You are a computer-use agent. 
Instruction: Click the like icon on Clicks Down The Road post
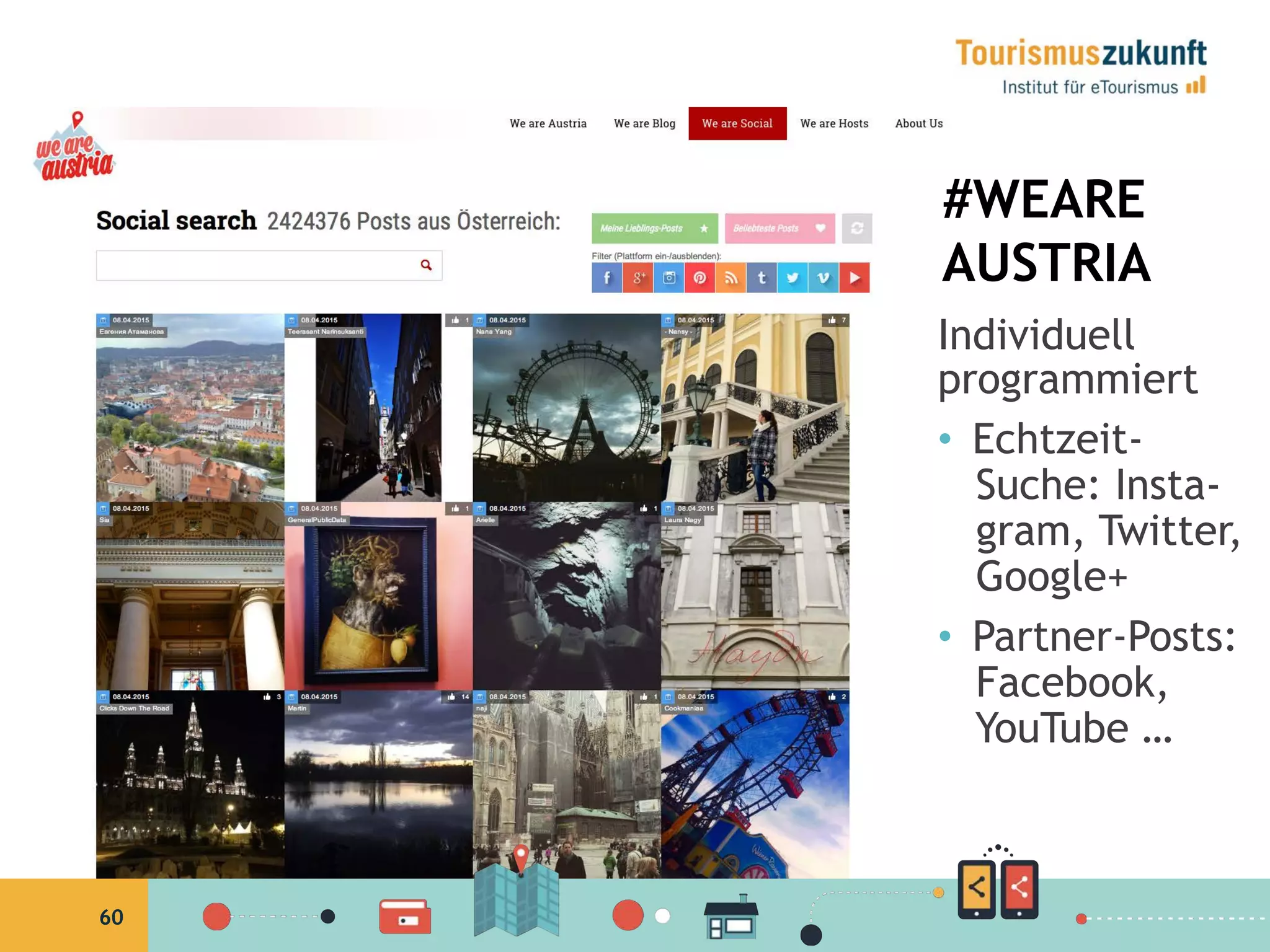[267, 697]
